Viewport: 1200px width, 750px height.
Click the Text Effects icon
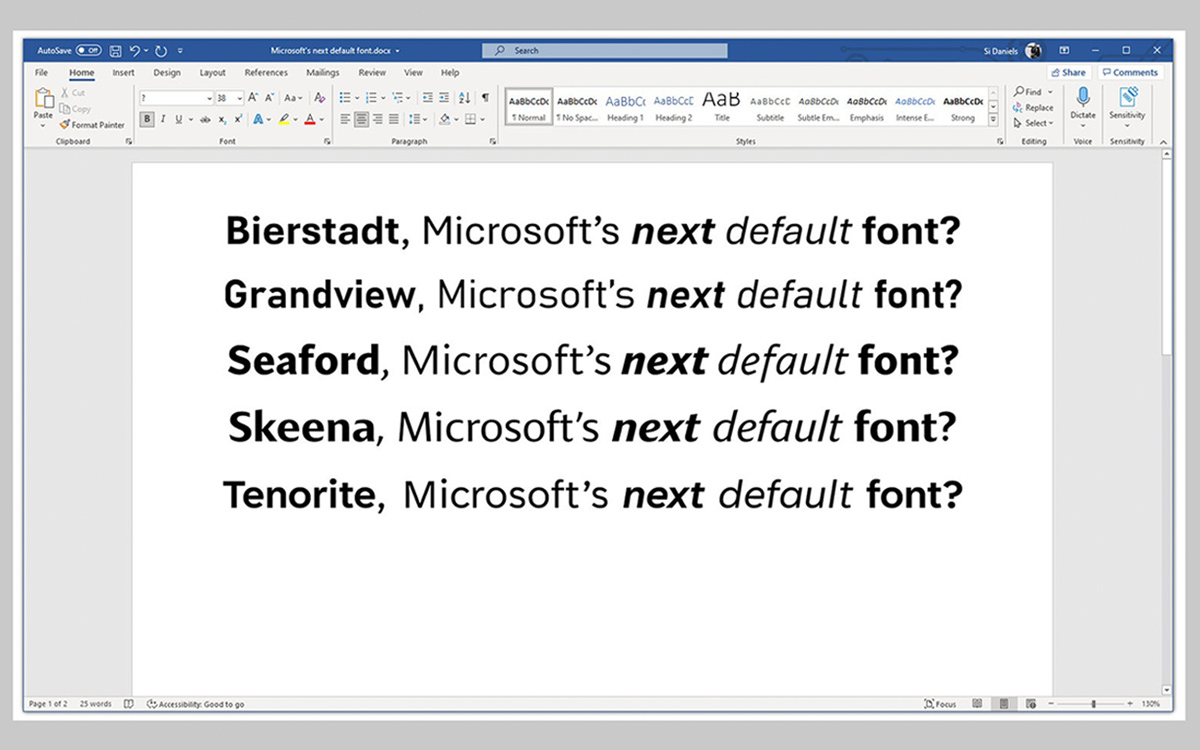[257, 119]
